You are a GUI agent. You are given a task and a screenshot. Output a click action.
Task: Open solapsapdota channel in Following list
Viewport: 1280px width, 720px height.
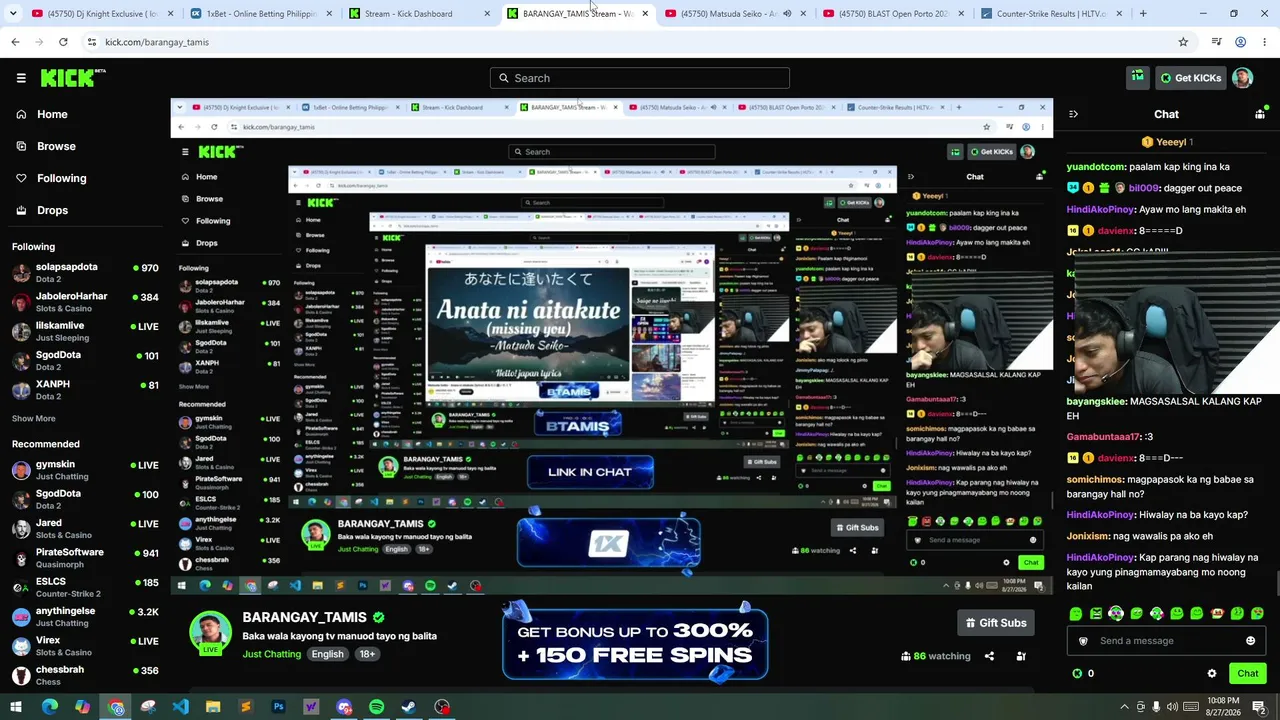[85, 272]
